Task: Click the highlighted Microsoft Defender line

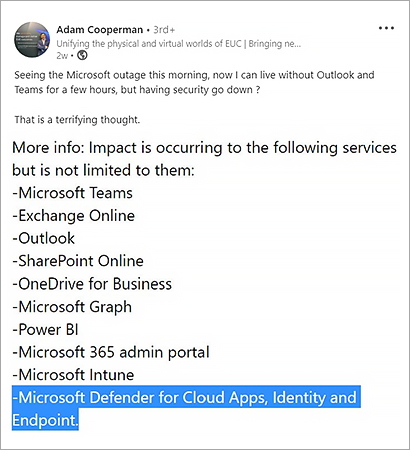Action: coord(186,409)
